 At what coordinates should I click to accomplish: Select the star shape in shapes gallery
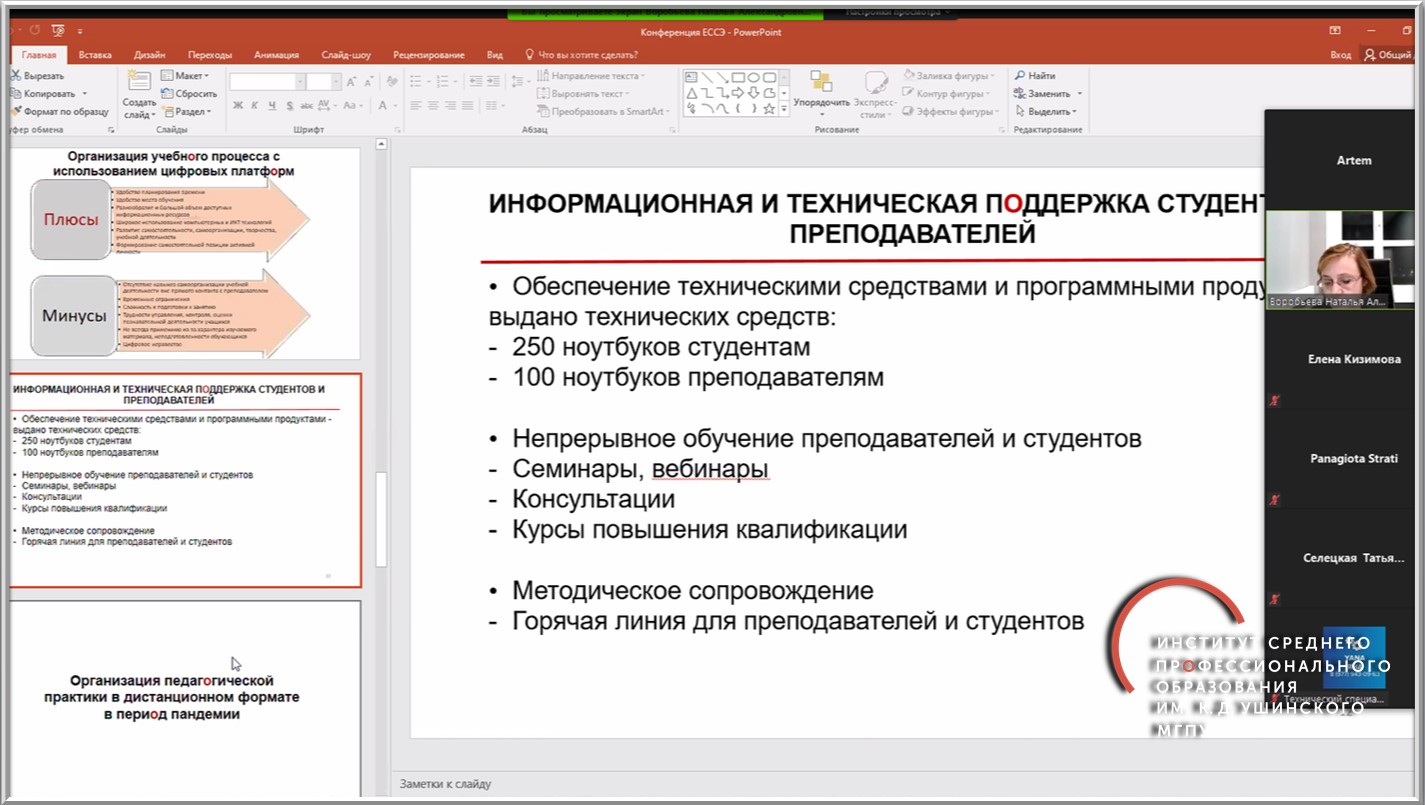point(769,108)
